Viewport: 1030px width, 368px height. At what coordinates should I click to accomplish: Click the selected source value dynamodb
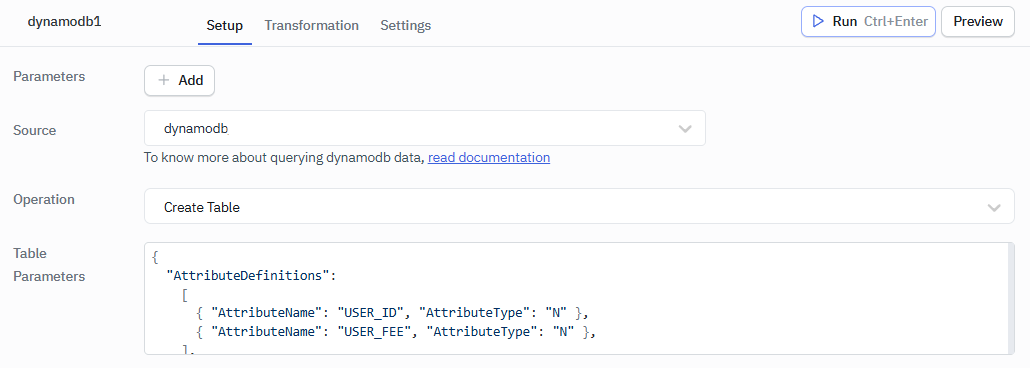(x=196, y=129)
